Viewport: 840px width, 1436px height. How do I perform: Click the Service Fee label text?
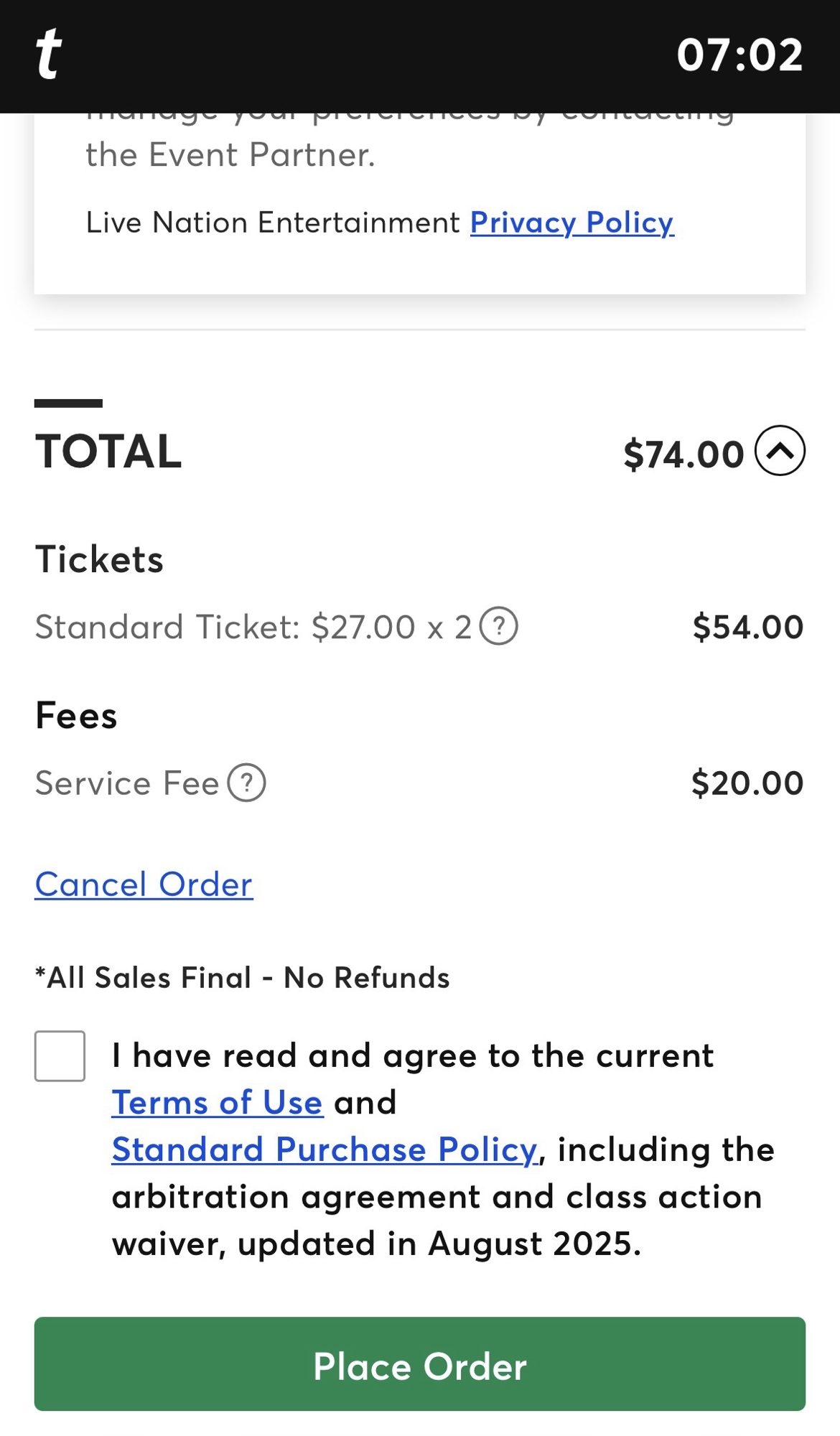127,783
